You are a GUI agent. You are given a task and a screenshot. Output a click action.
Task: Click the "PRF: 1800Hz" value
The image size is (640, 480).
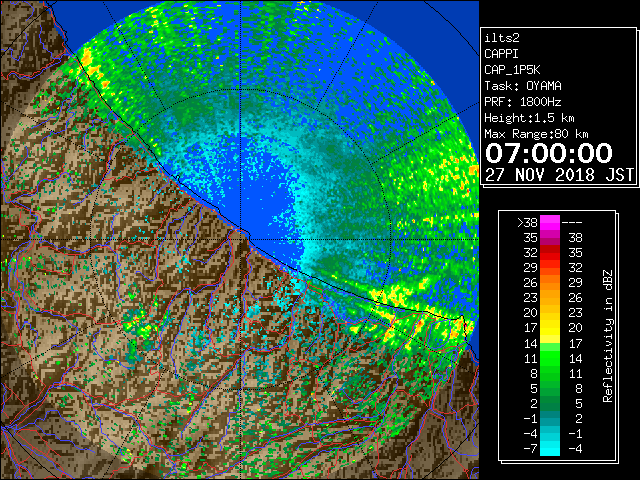click(523, 102)
